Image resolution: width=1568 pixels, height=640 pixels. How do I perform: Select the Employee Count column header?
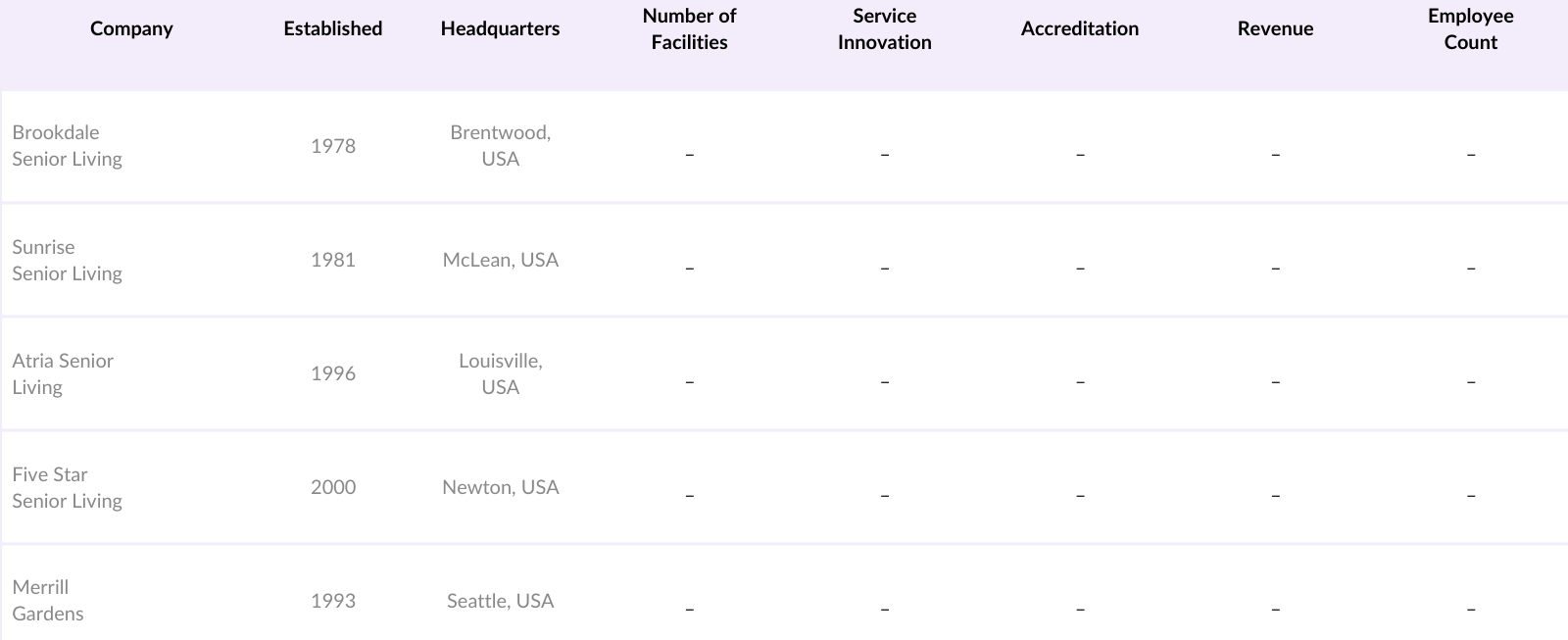pyautogui.click(x=1470, y=29)
